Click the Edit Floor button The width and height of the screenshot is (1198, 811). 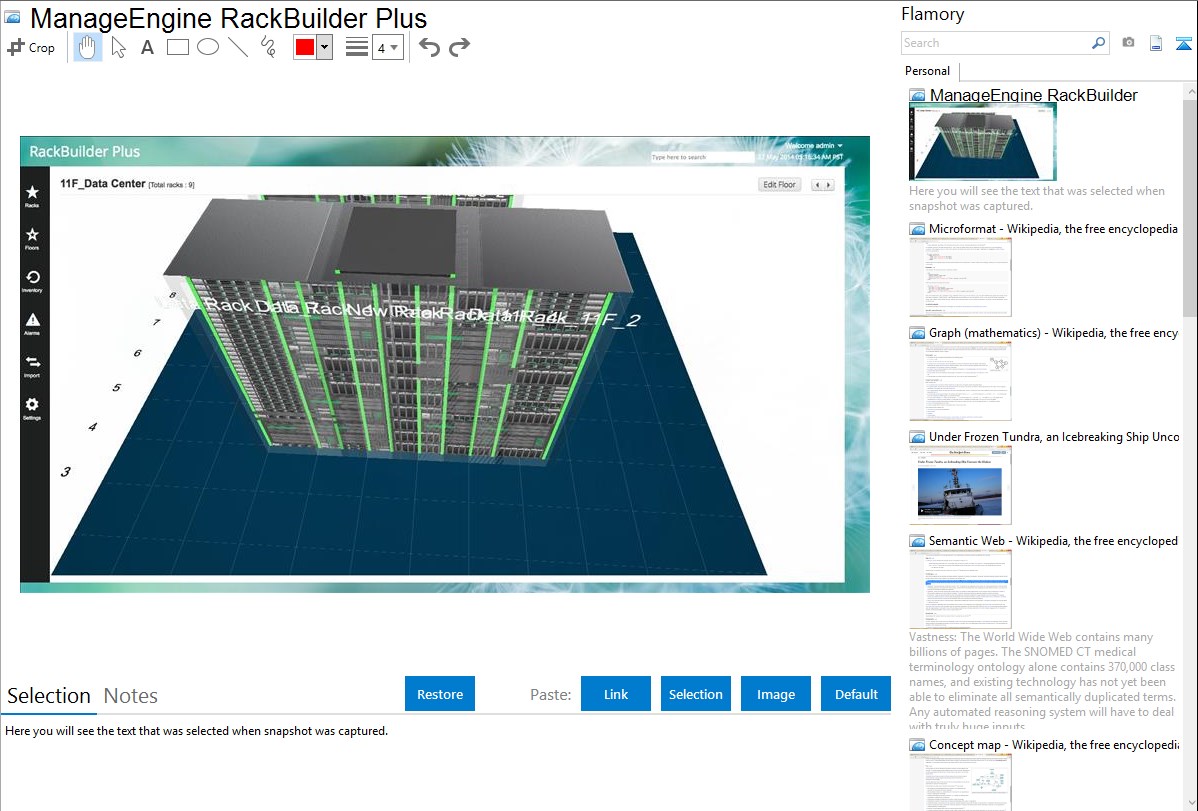[x=779, y=184]
